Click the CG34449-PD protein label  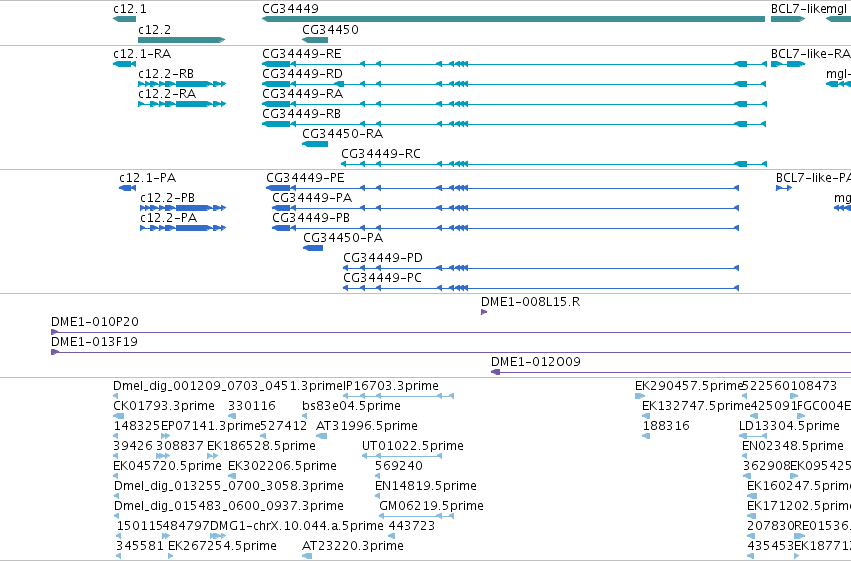(383, 258)
